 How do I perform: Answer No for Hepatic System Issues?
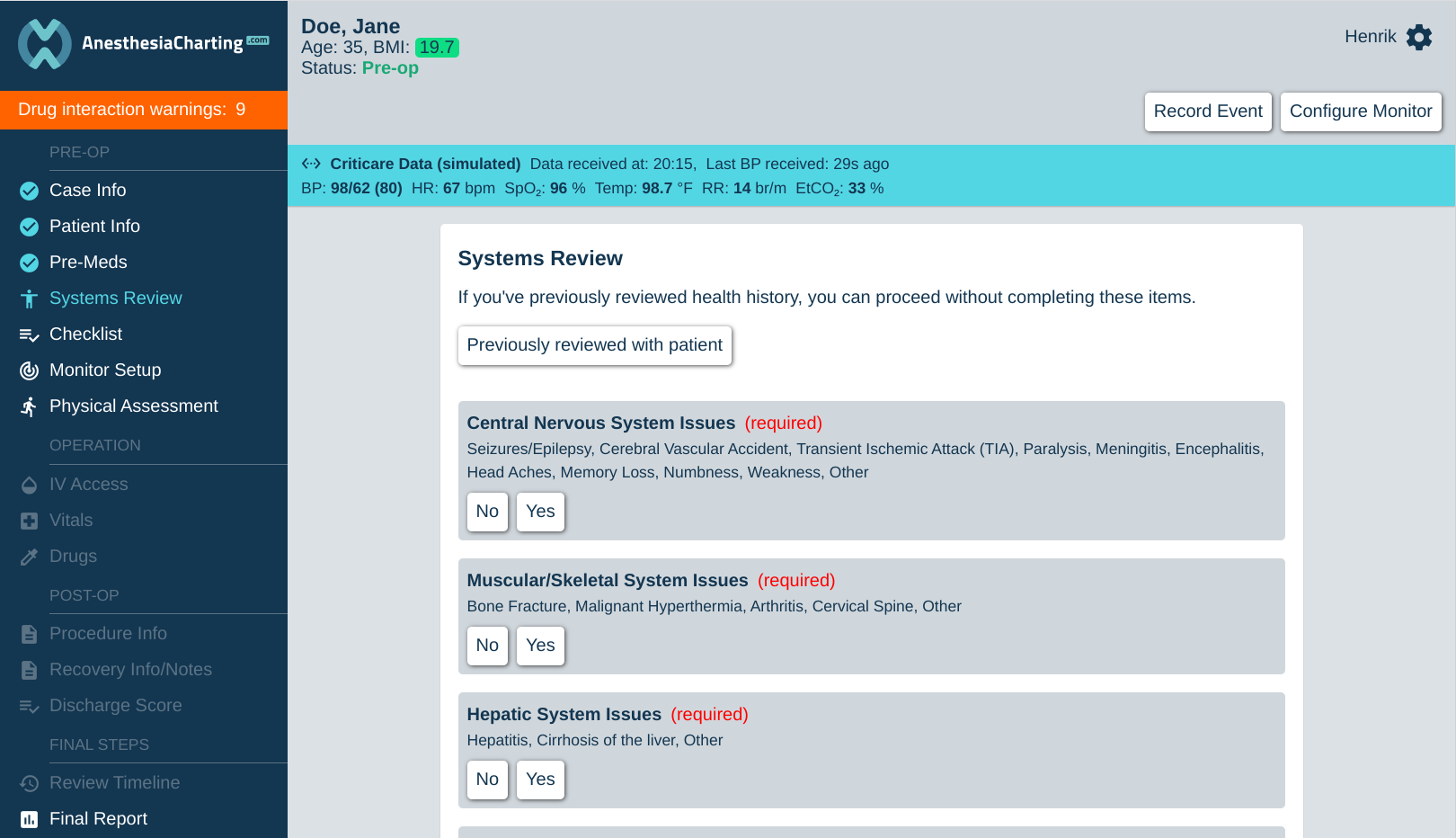487,780
